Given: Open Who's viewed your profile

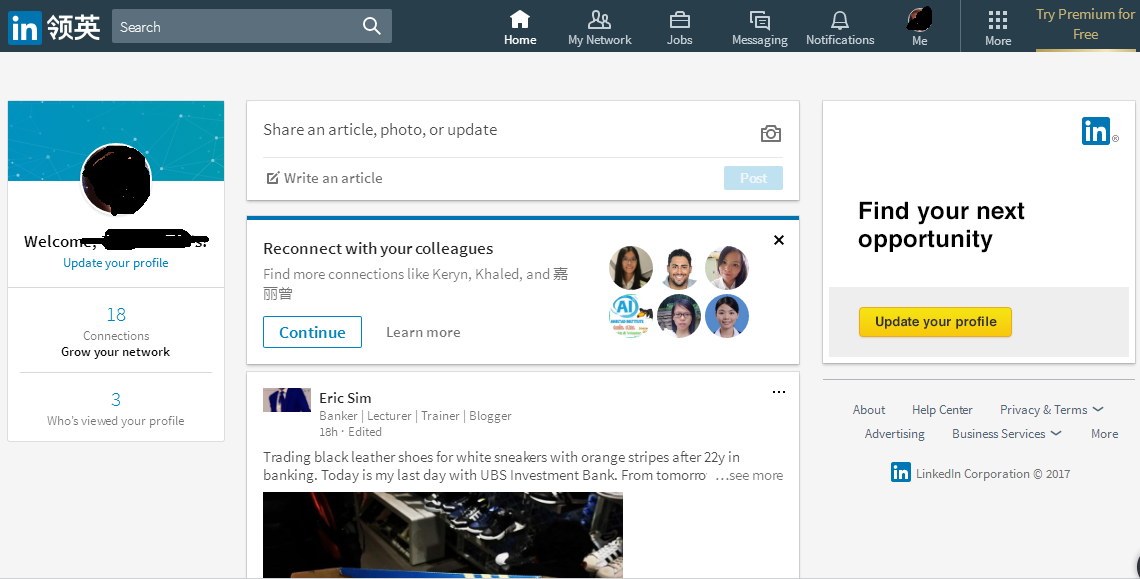Looking at the screenshot, I should coord(116,420).
